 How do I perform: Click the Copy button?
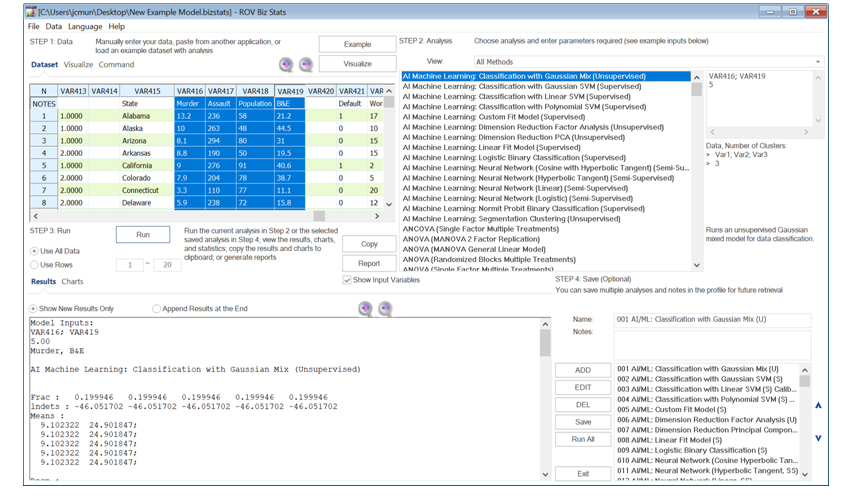pyautogui.click(x=369, y=244)
